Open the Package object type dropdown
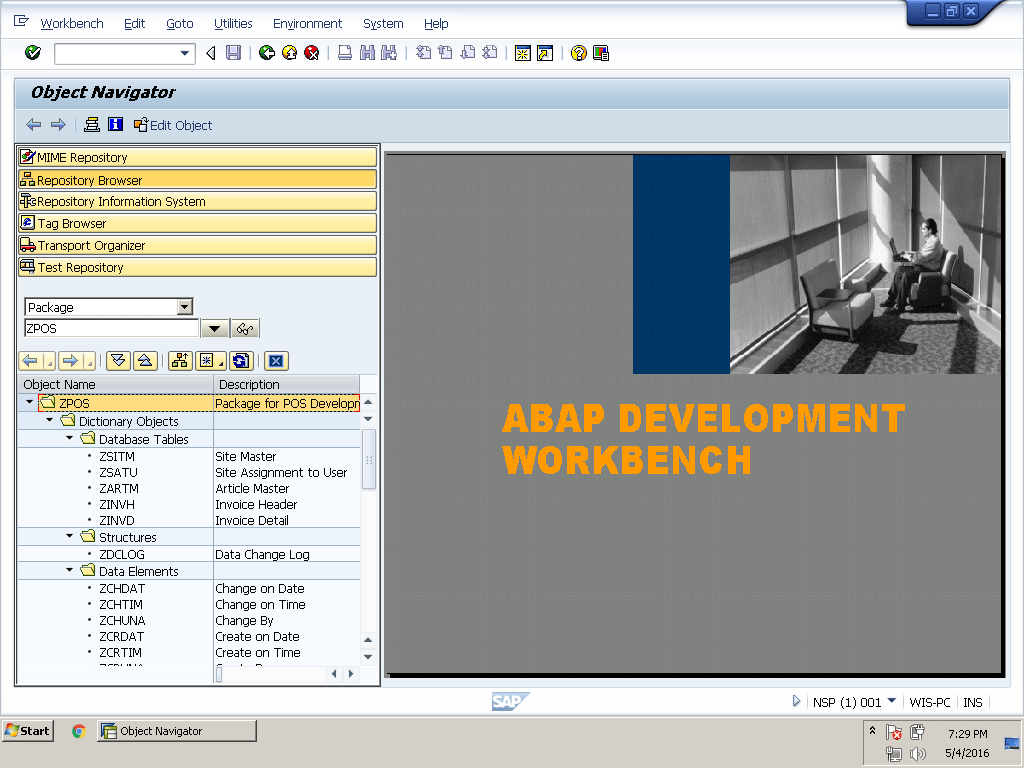 click(x=184, y=307)
